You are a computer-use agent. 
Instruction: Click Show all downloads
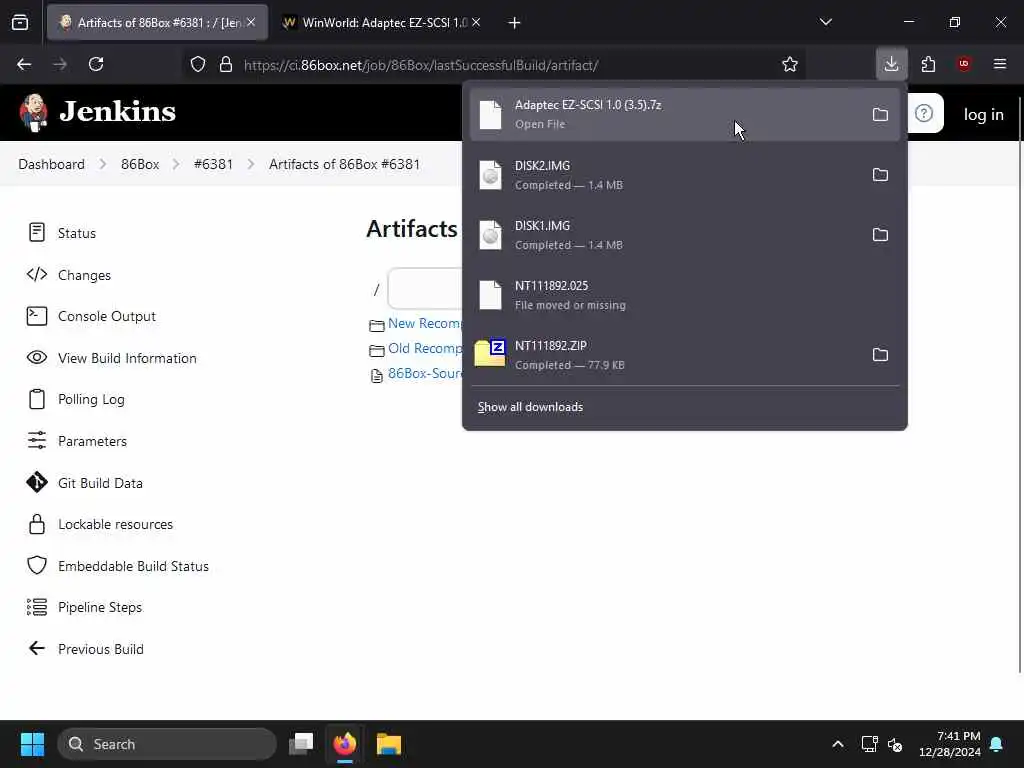point(530,407)
